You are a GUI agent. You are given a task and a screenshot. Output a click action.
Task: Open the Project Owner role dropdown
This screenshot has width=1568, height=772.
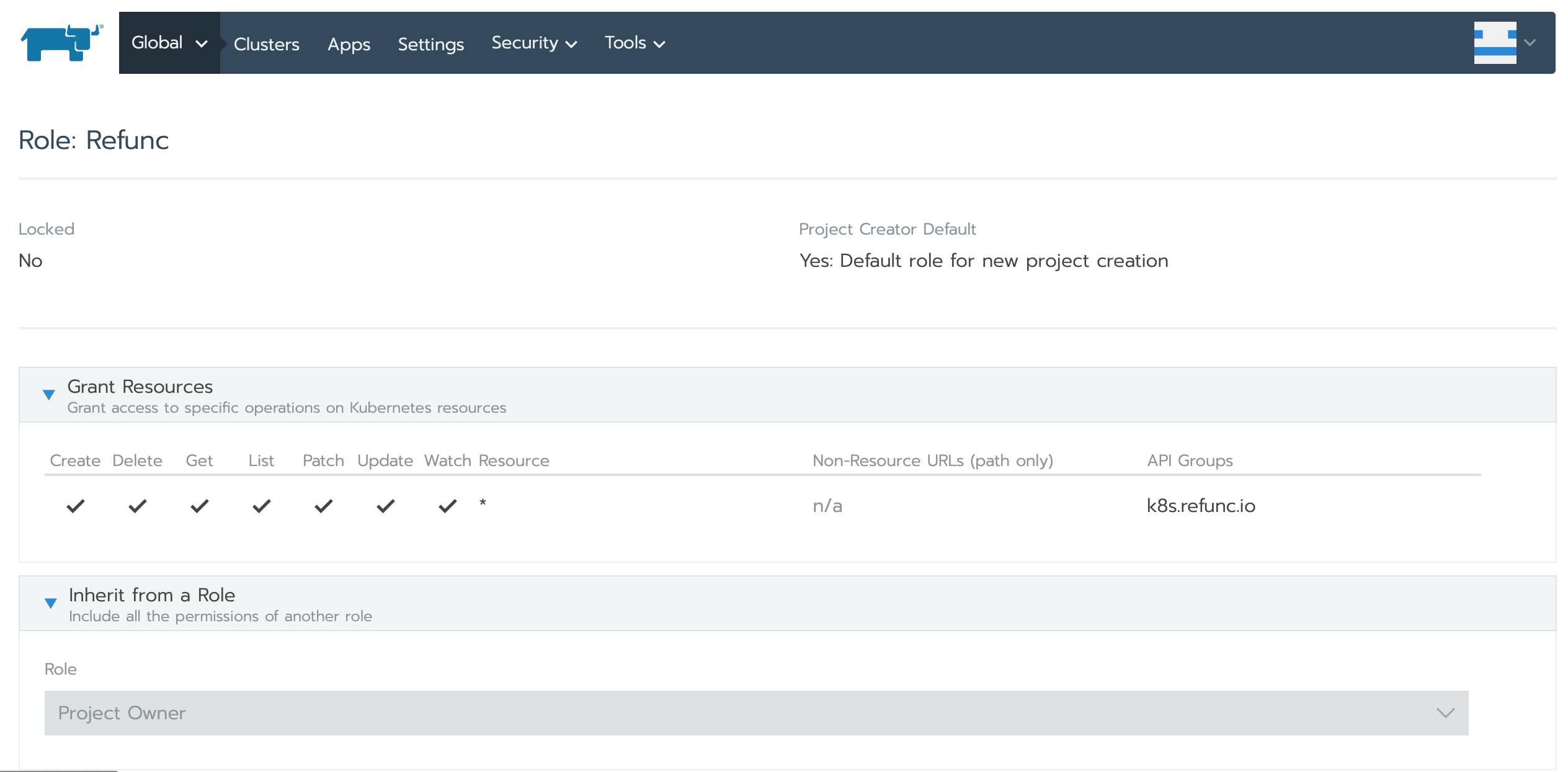click(x=756, y=713)
